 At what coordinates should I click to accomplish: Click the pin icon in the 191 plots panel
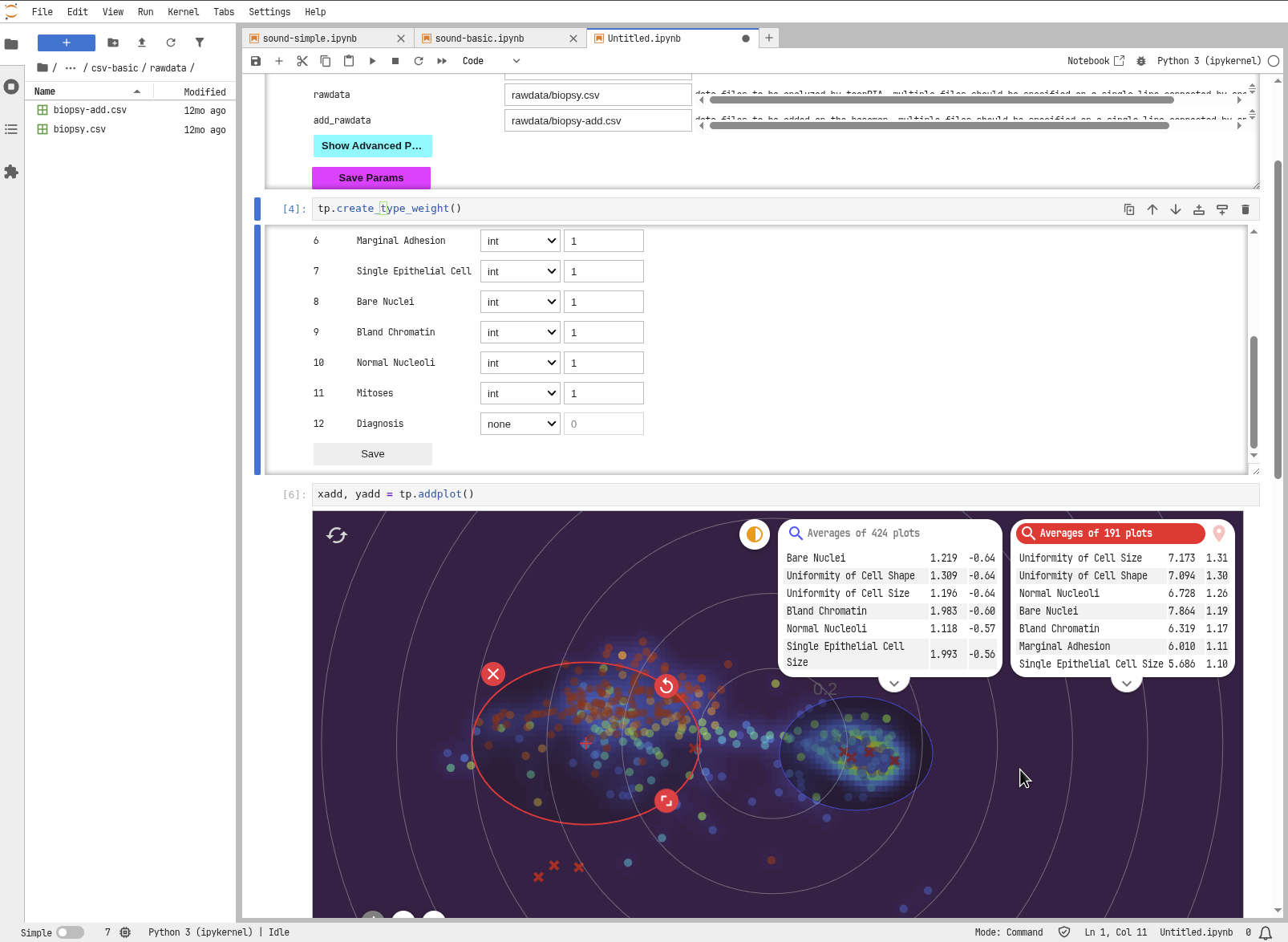point(1219,534)
